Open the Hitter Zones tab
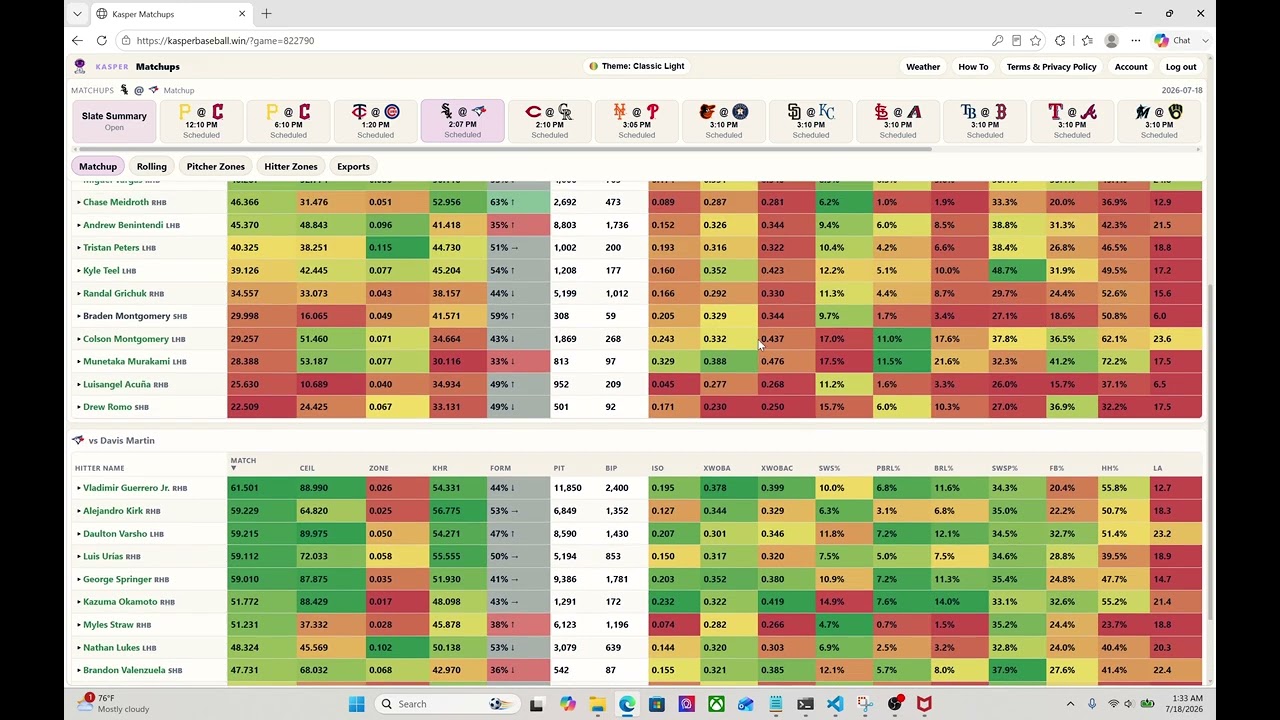Viewport: 1280px width, 720px height. pyautogui.click(x=291, y=167)
